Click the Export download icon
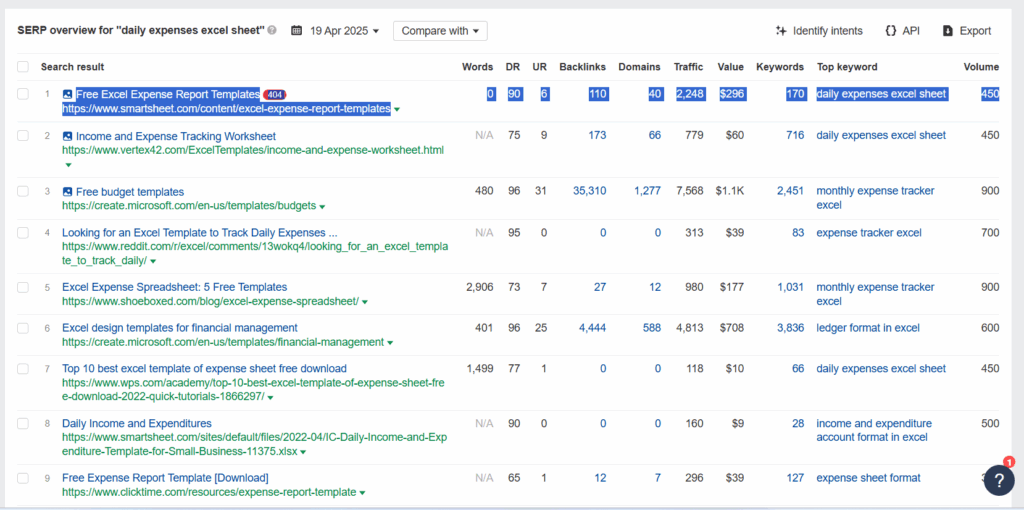1024x510 pixels. pyautogui.click(x=948, y=31)
